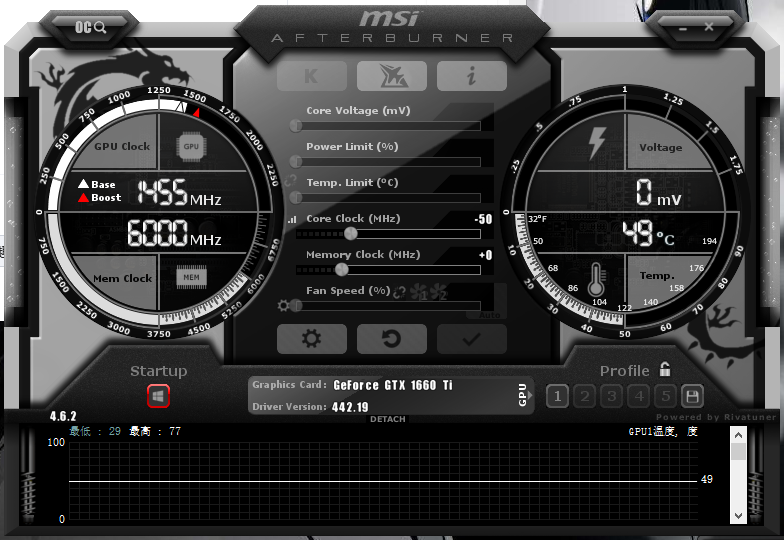Screen dimensions: 784x540
Task: Click 1455 MHz GPU clock readout
Action: click(x=180, y=192)
